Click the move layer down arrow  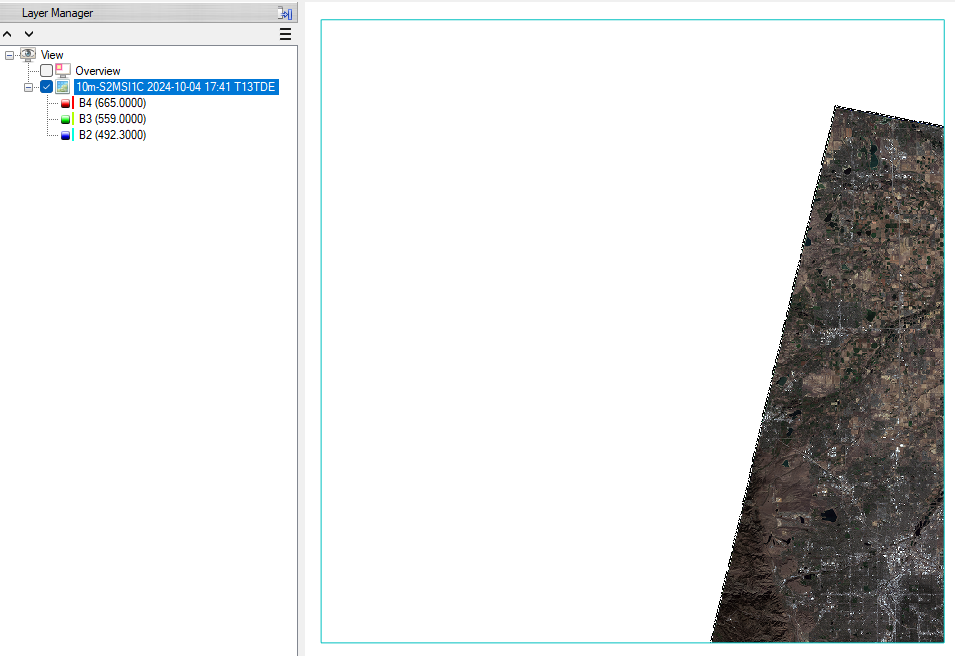[x=29, y=34]
